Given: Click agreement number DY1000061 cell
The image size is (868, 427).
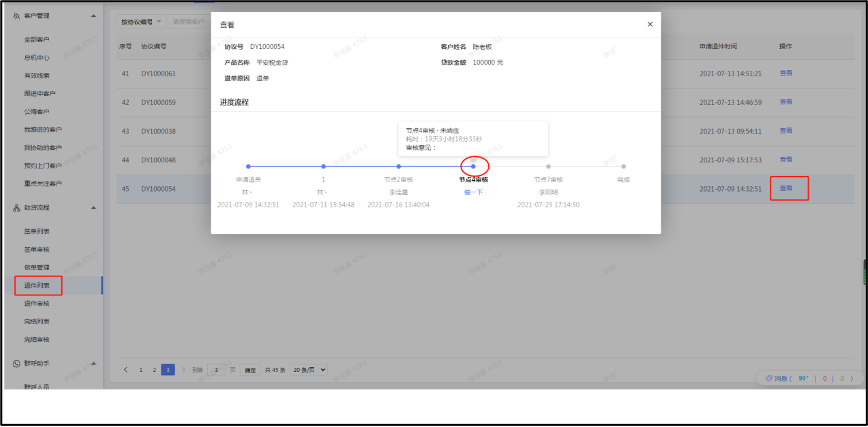Looking at the screenshot, I should coord(158,74).
